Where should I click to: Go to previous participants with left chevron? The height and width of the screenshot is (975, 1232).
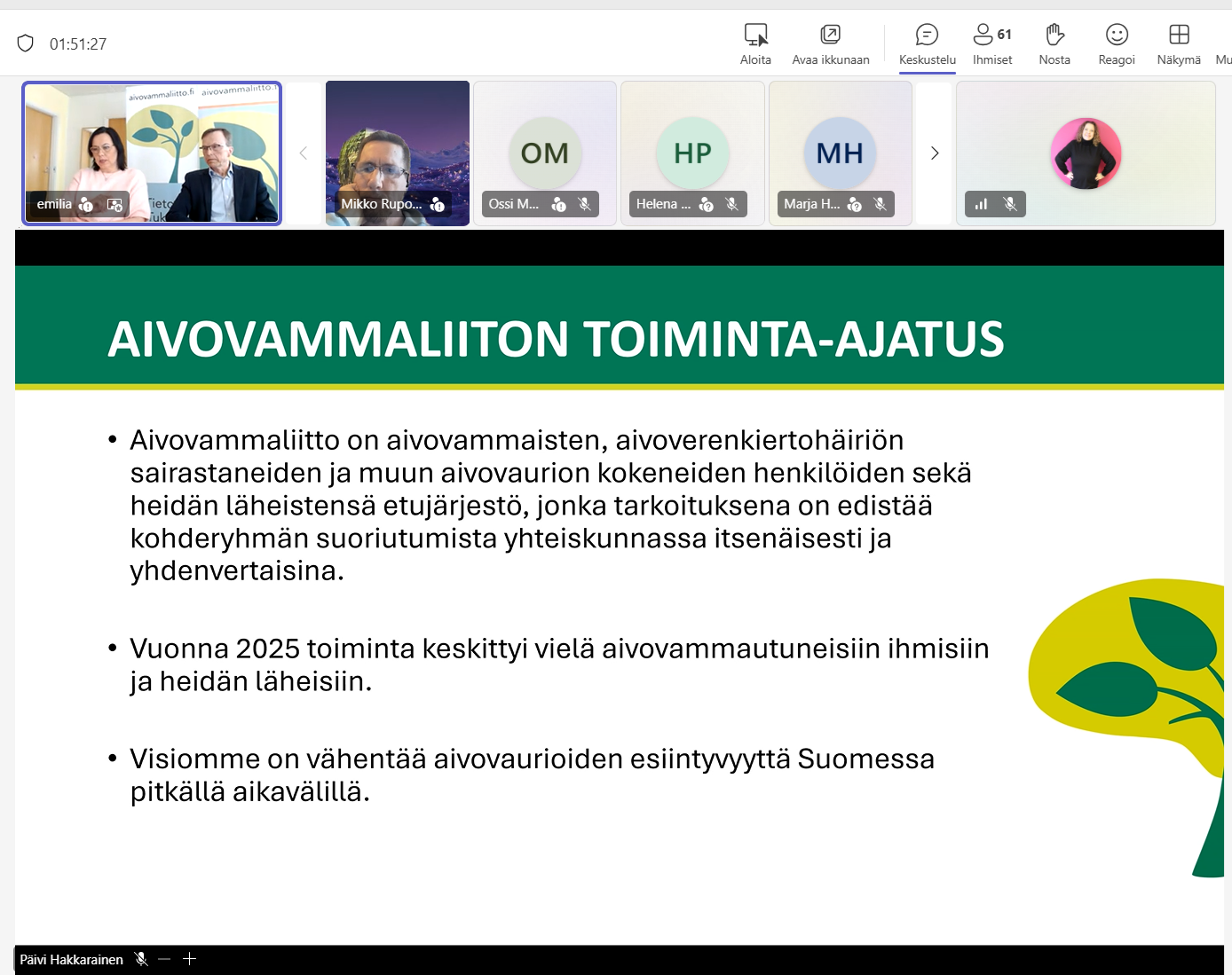point(304,153)
